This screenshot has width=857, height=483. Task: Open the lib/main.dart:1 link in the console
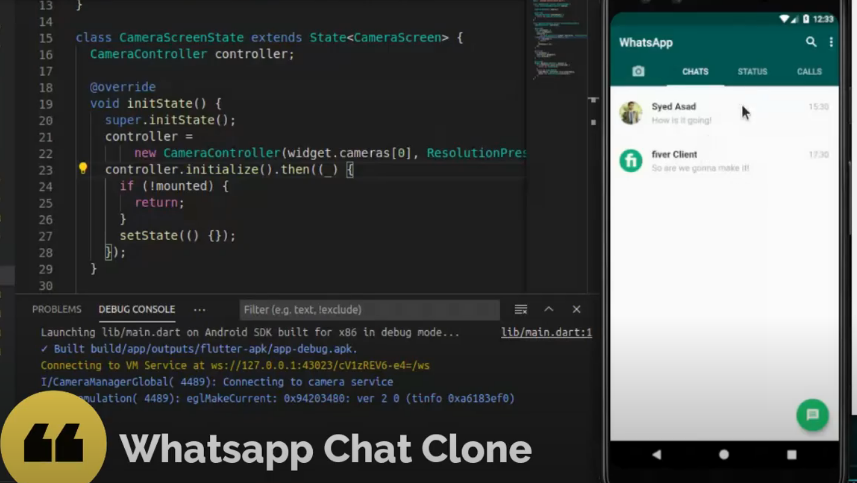pyautogui.click(x=547, y=332)
